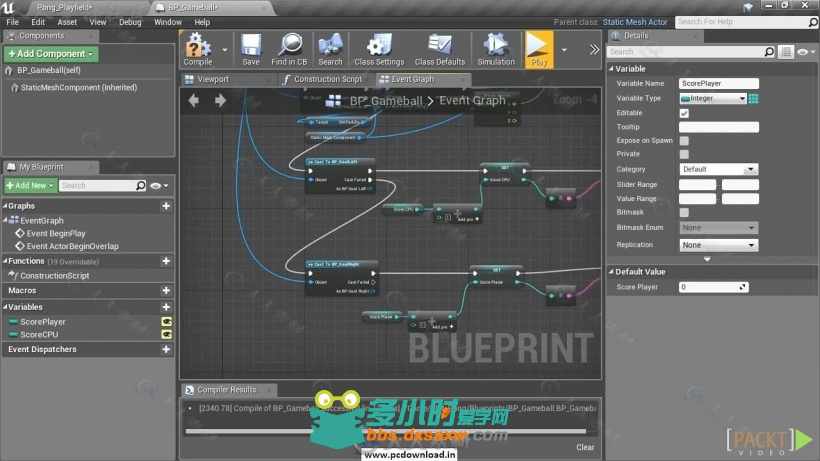Open the My Blueprint view options eye

point(158,186)
